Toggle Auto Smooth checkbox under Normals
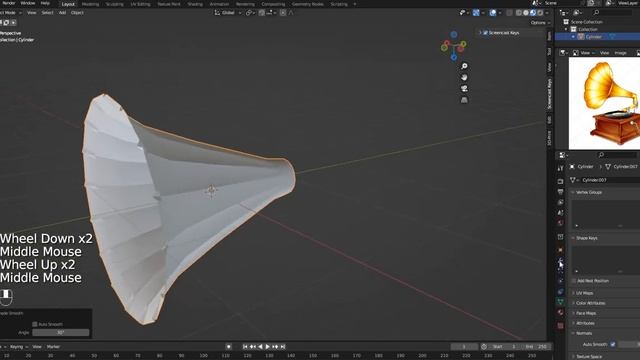The width and height of the screenshot is (640, 360). (613, 344)
